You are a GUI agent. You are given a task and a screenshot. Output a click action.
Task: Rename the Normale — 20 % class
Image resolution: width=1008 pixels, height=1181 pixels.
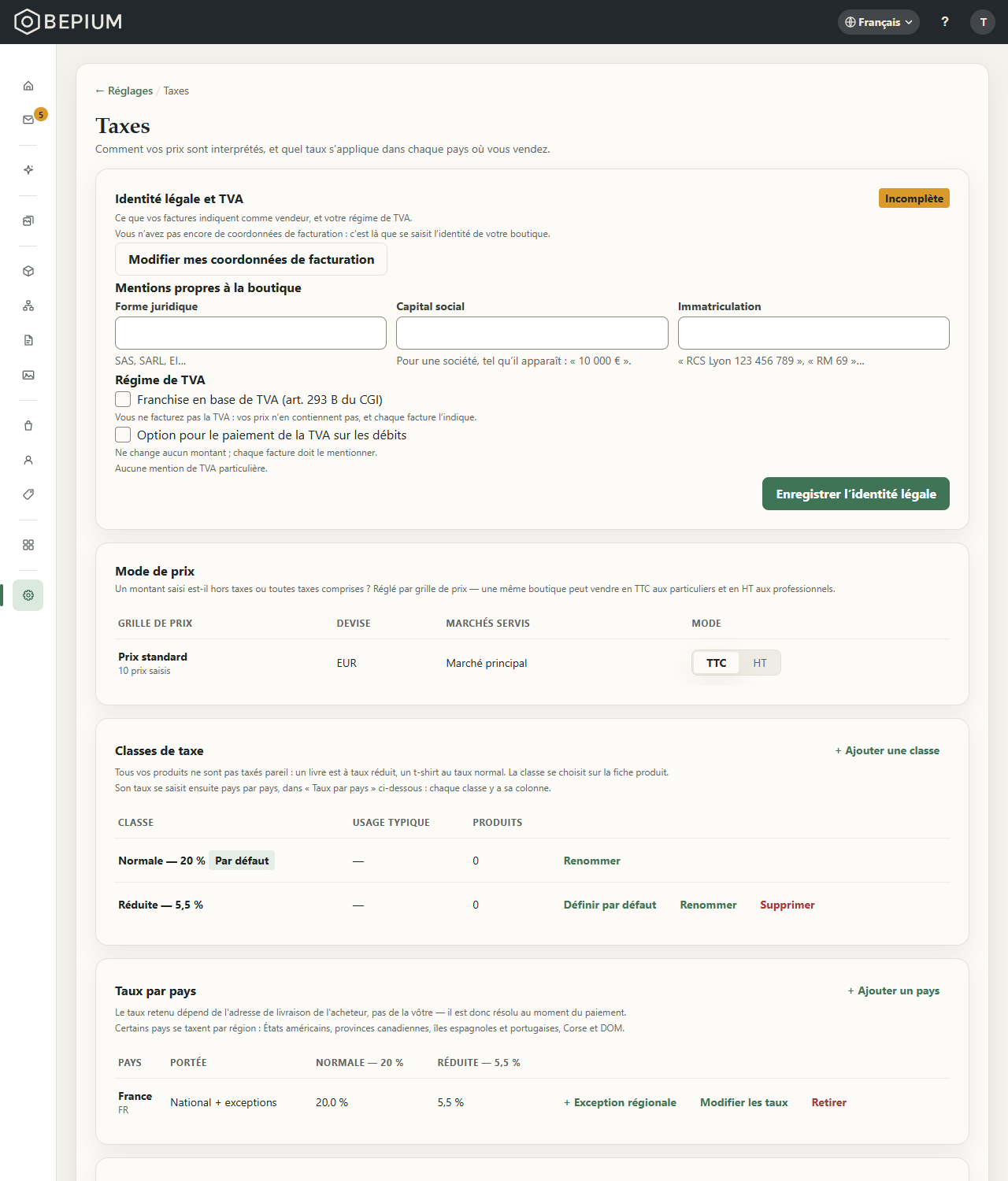tap(592, 861)
